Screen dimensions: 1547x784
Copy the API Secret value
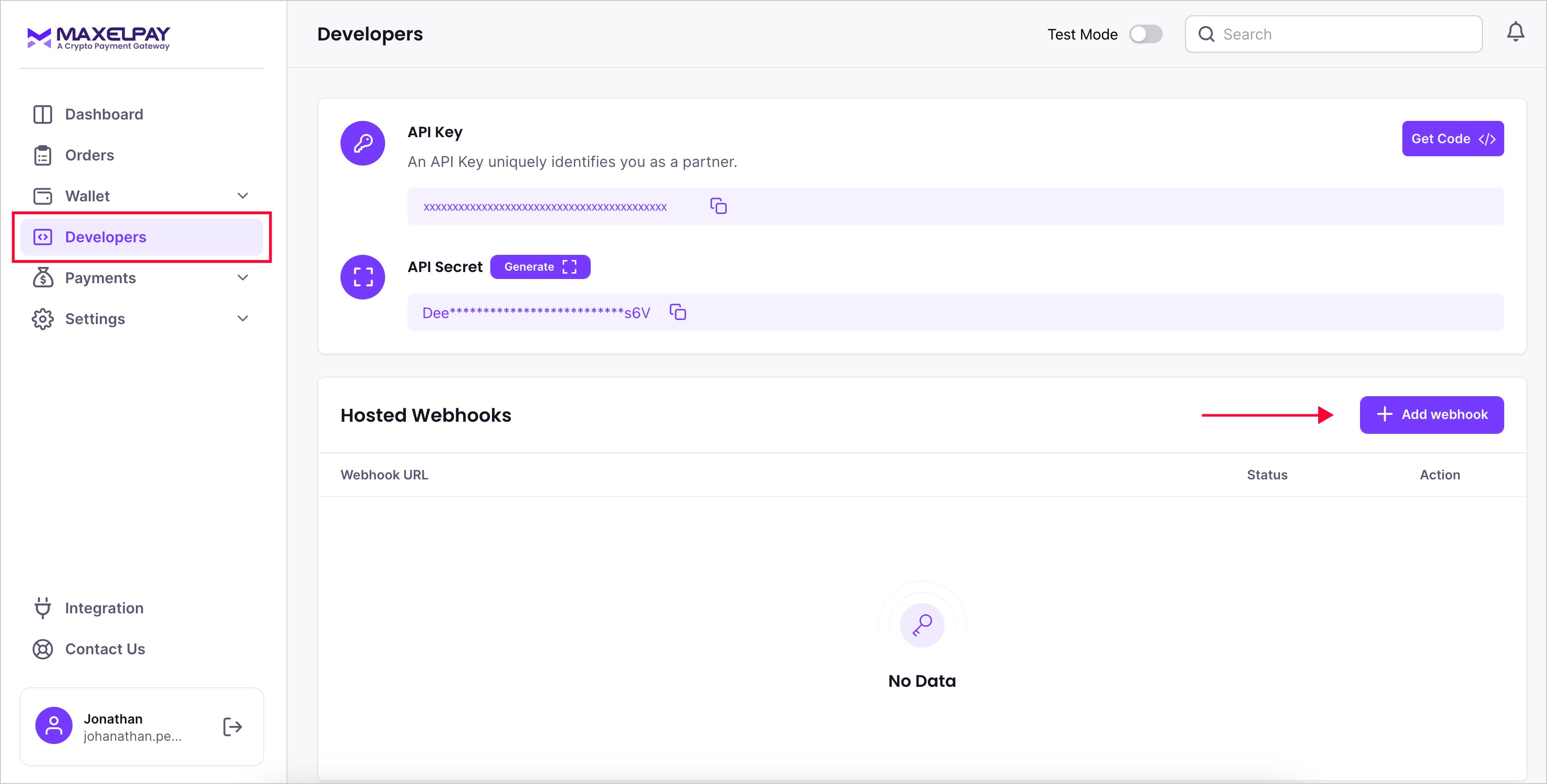(677, 312)
